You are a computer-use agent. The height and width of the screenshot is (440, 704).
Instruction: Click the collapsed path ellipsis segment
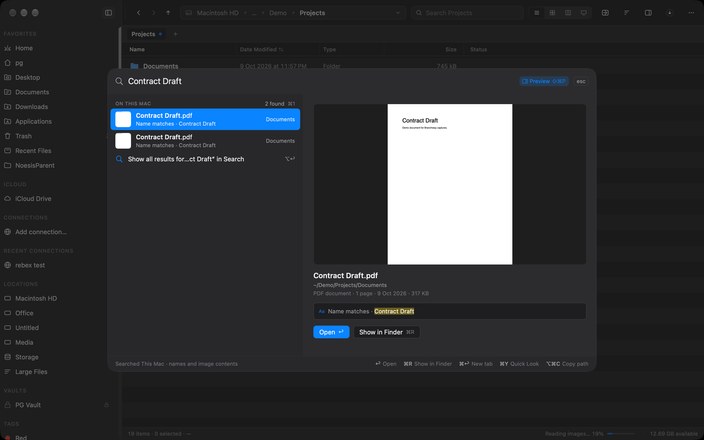click(x=254, y=13)
